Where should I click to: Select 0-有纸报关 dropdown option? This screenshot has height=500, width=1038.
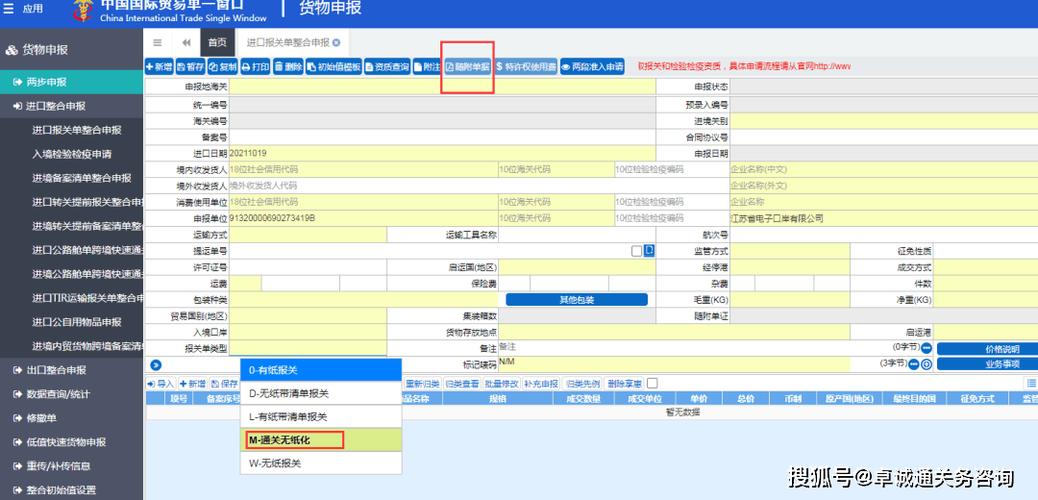(x=320, y=370)
